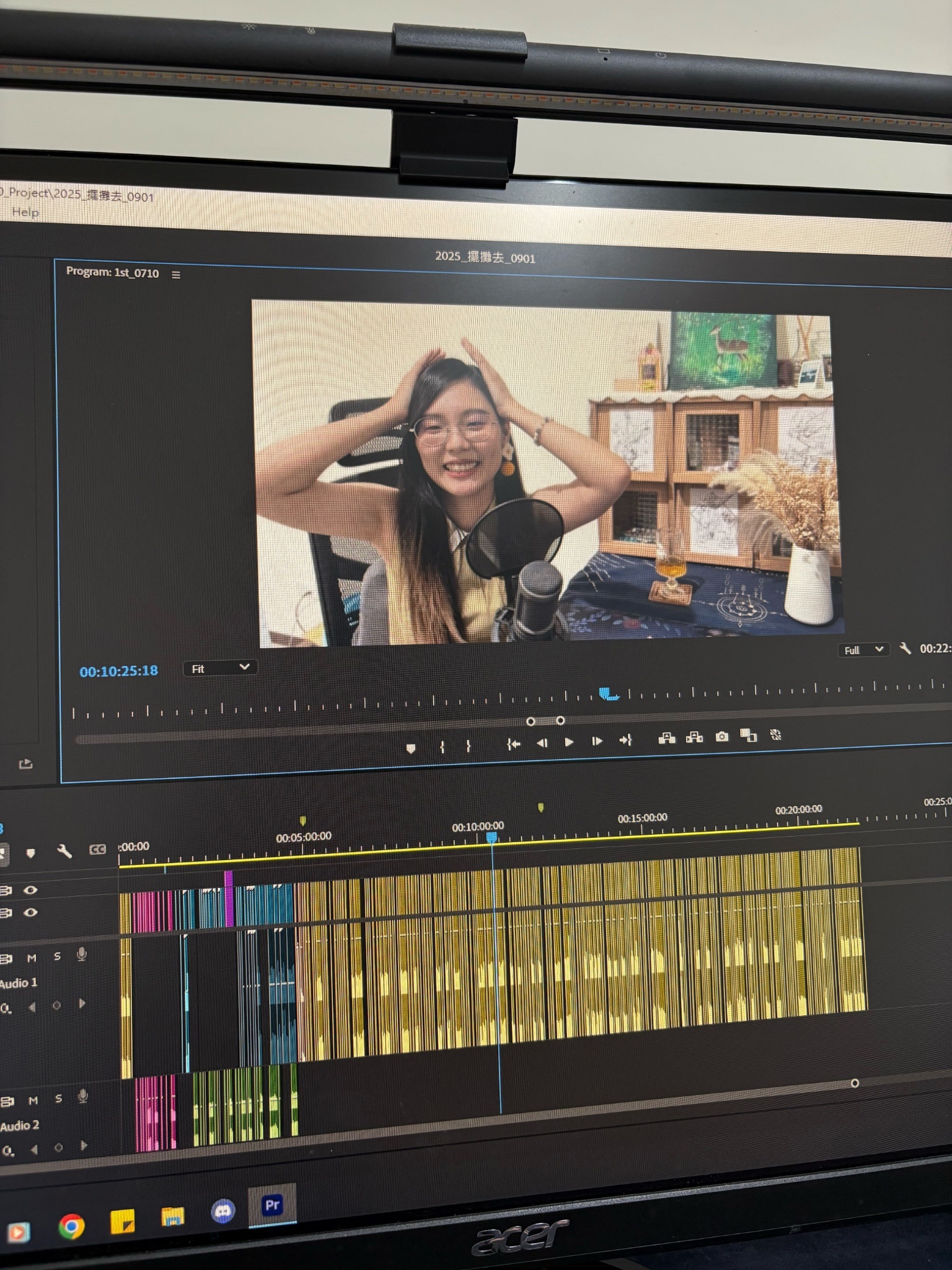Add keyframe on Audio 2 track

coord(58,1148)
